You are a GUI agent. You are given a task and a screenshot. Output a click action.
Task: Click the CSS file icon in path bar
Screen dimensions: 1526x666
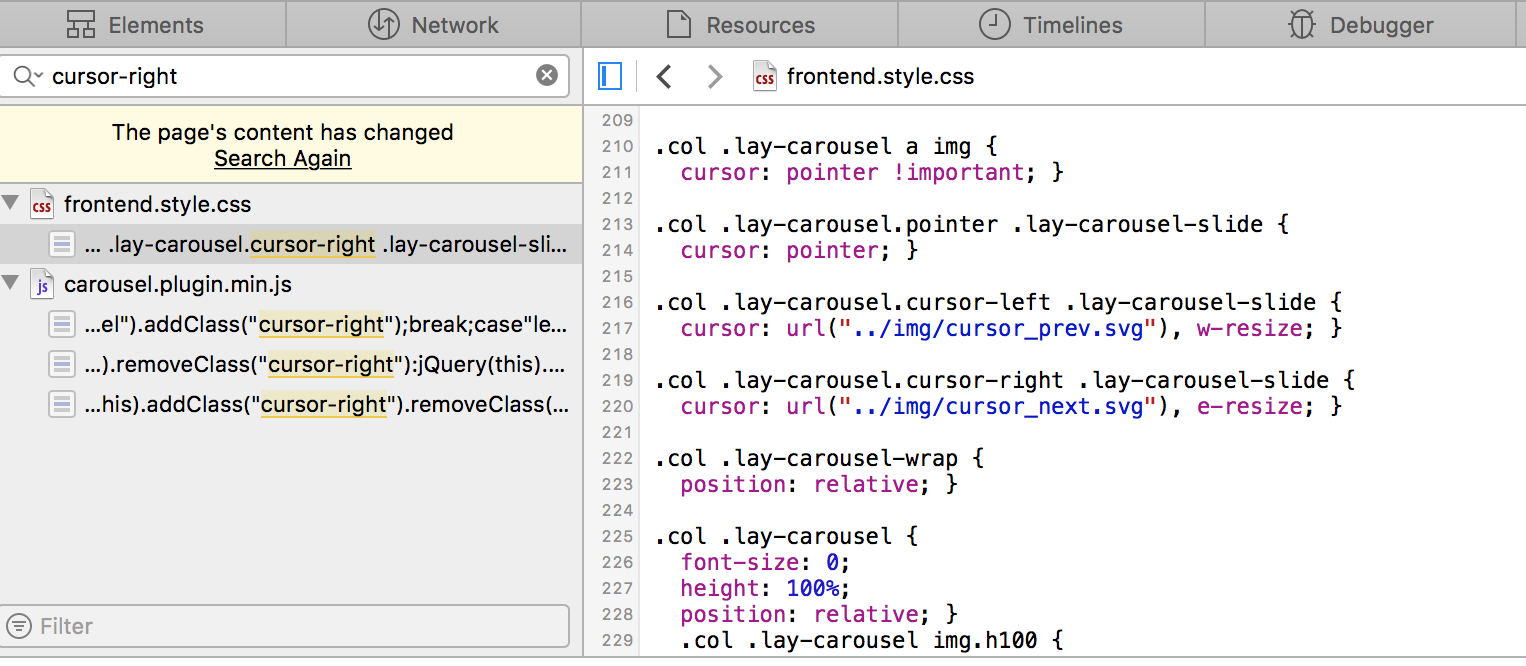coord(765,76)
